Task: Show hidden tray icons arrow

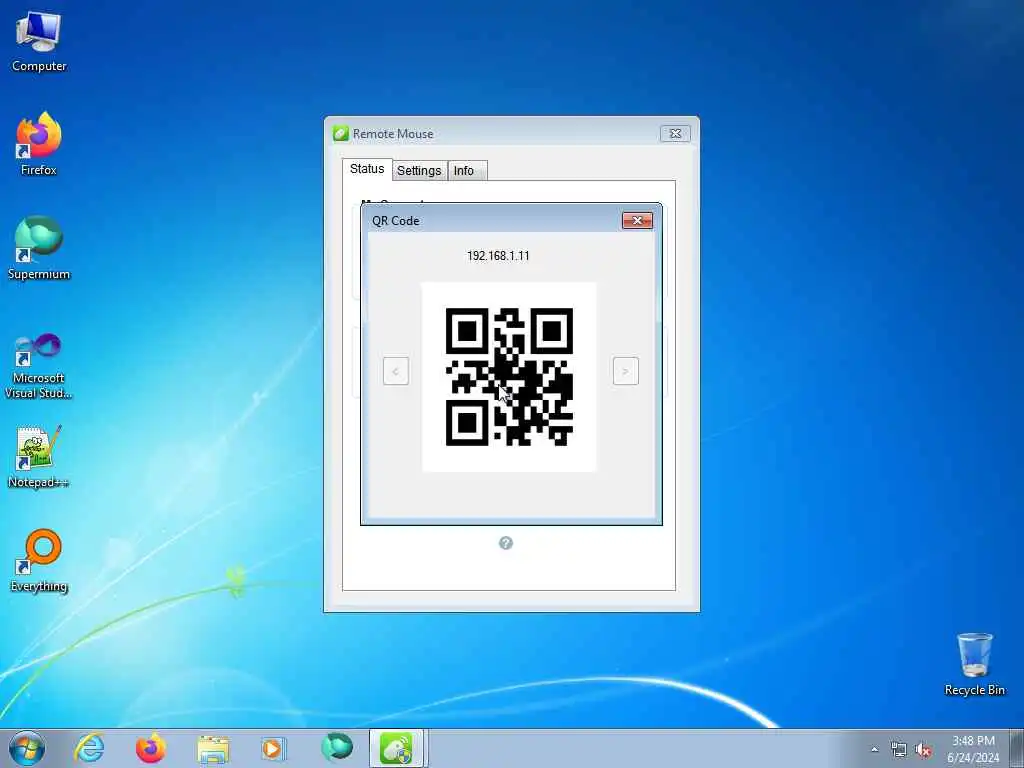Action: [x=874, y=750]
